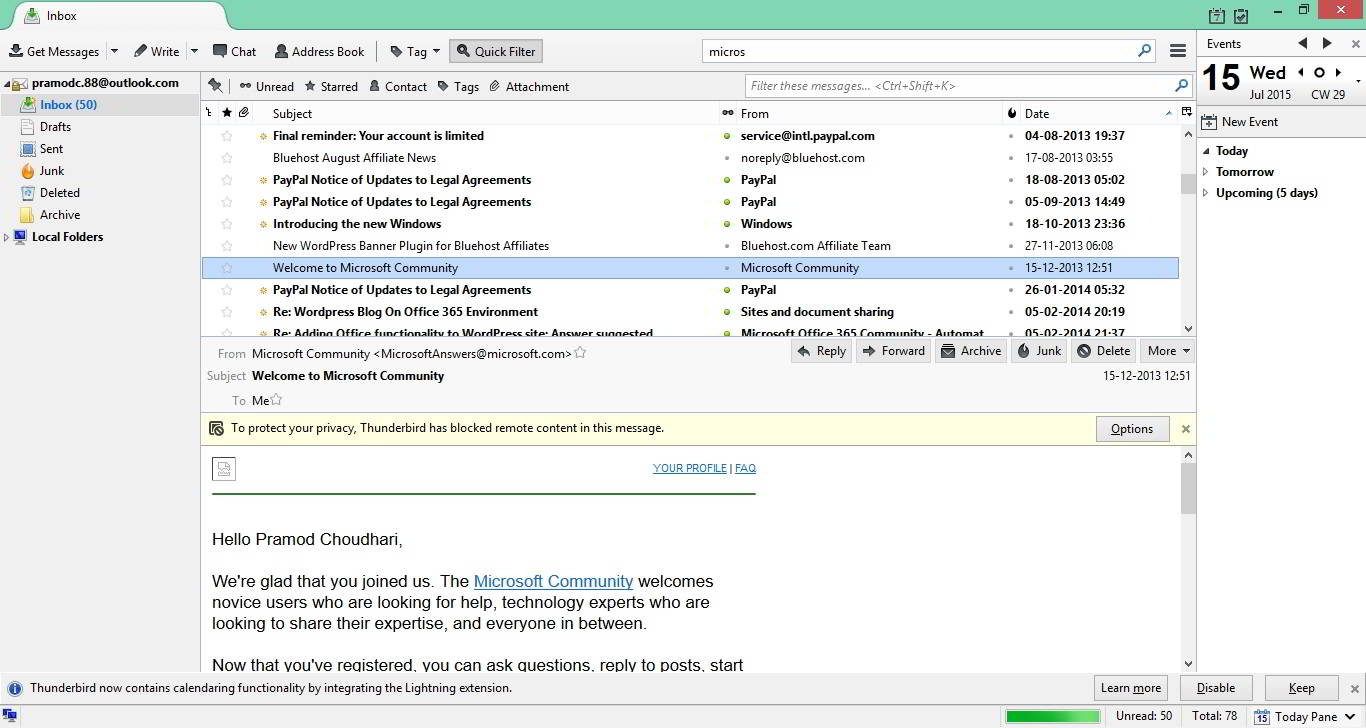The width and height of the screenshot is (1366, 728).
Task: Star the 'Me' recipient
Action: coord(277,400)
